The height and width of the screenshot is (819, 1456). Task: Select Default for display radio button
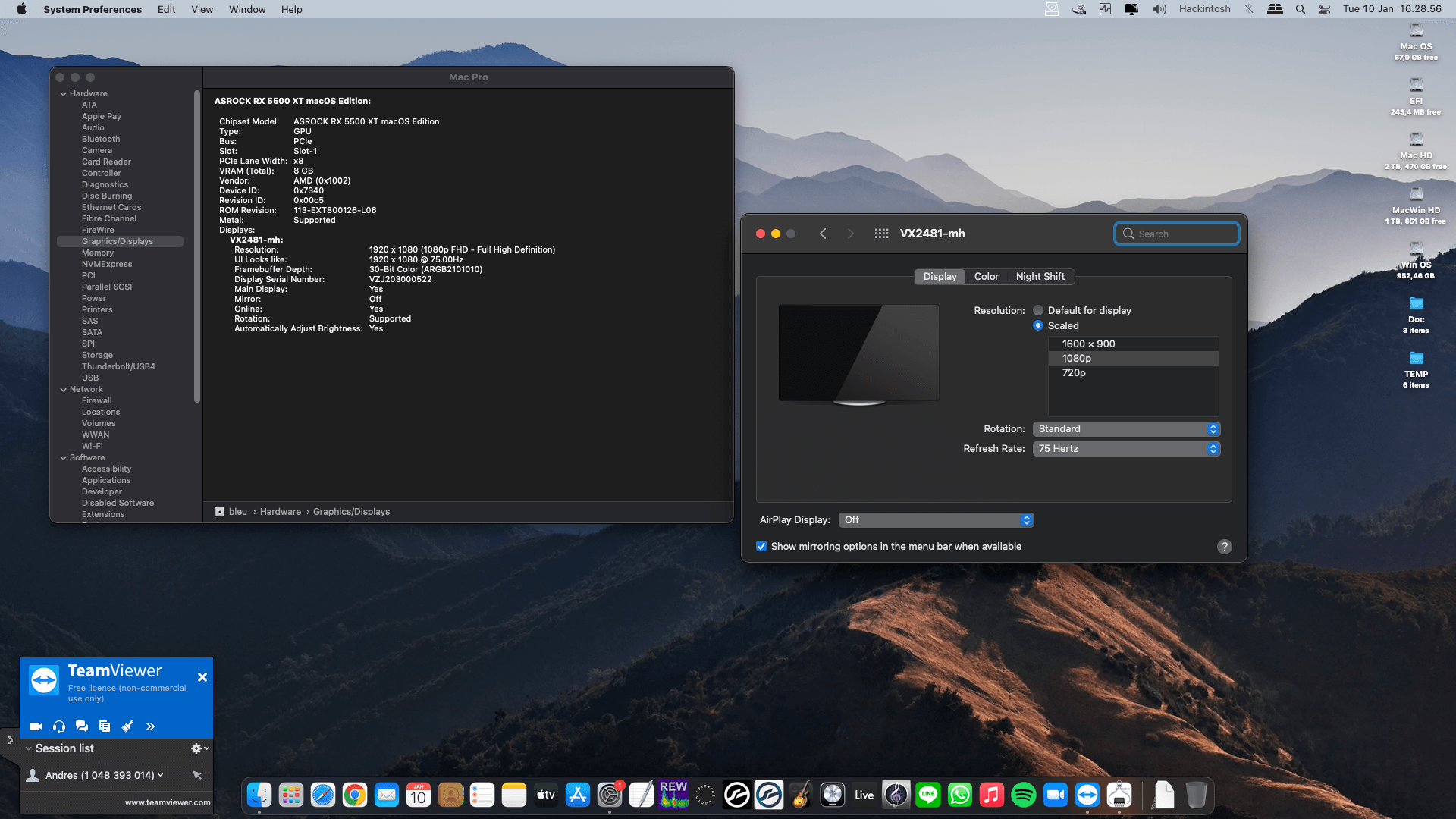pos(1038,311)
